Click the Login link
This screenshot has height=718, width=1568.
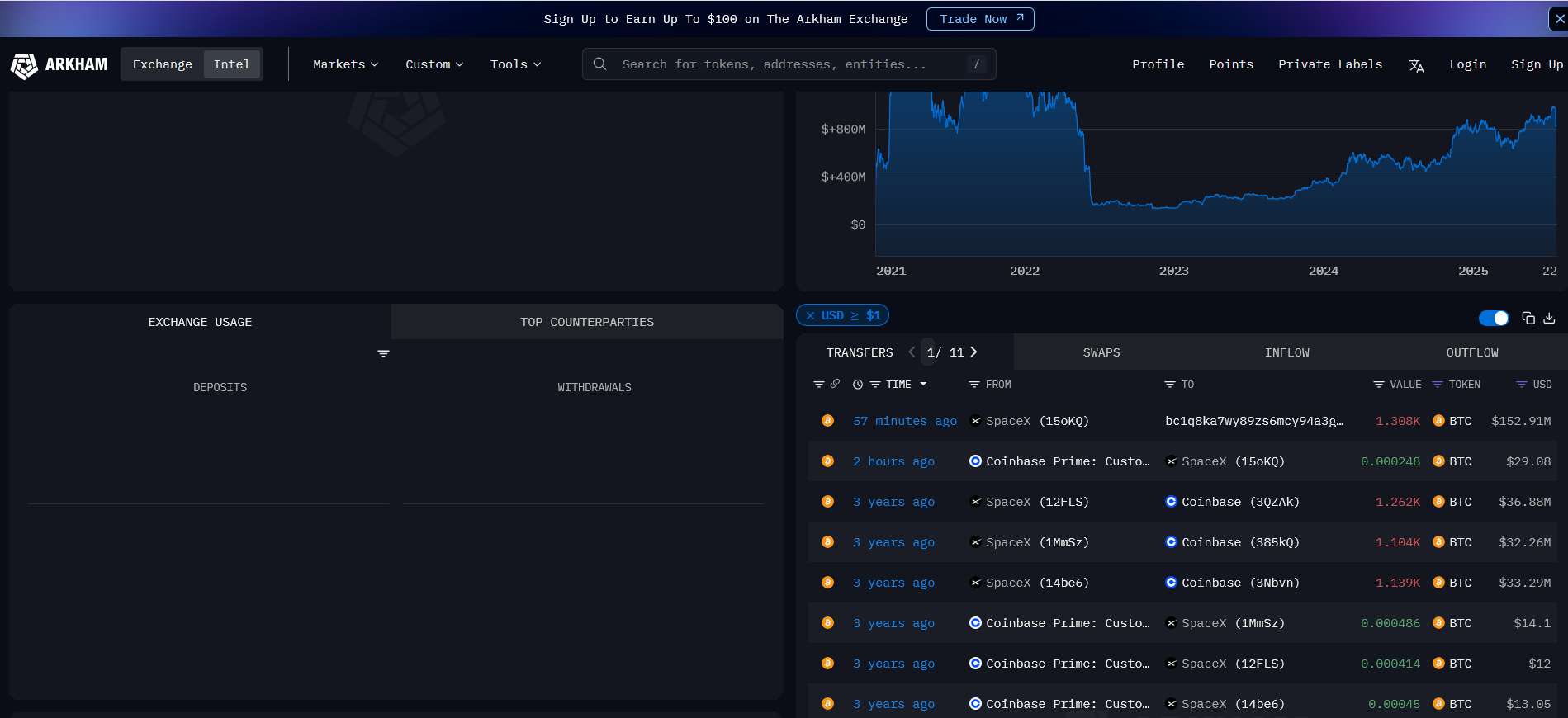[1468, 64]
